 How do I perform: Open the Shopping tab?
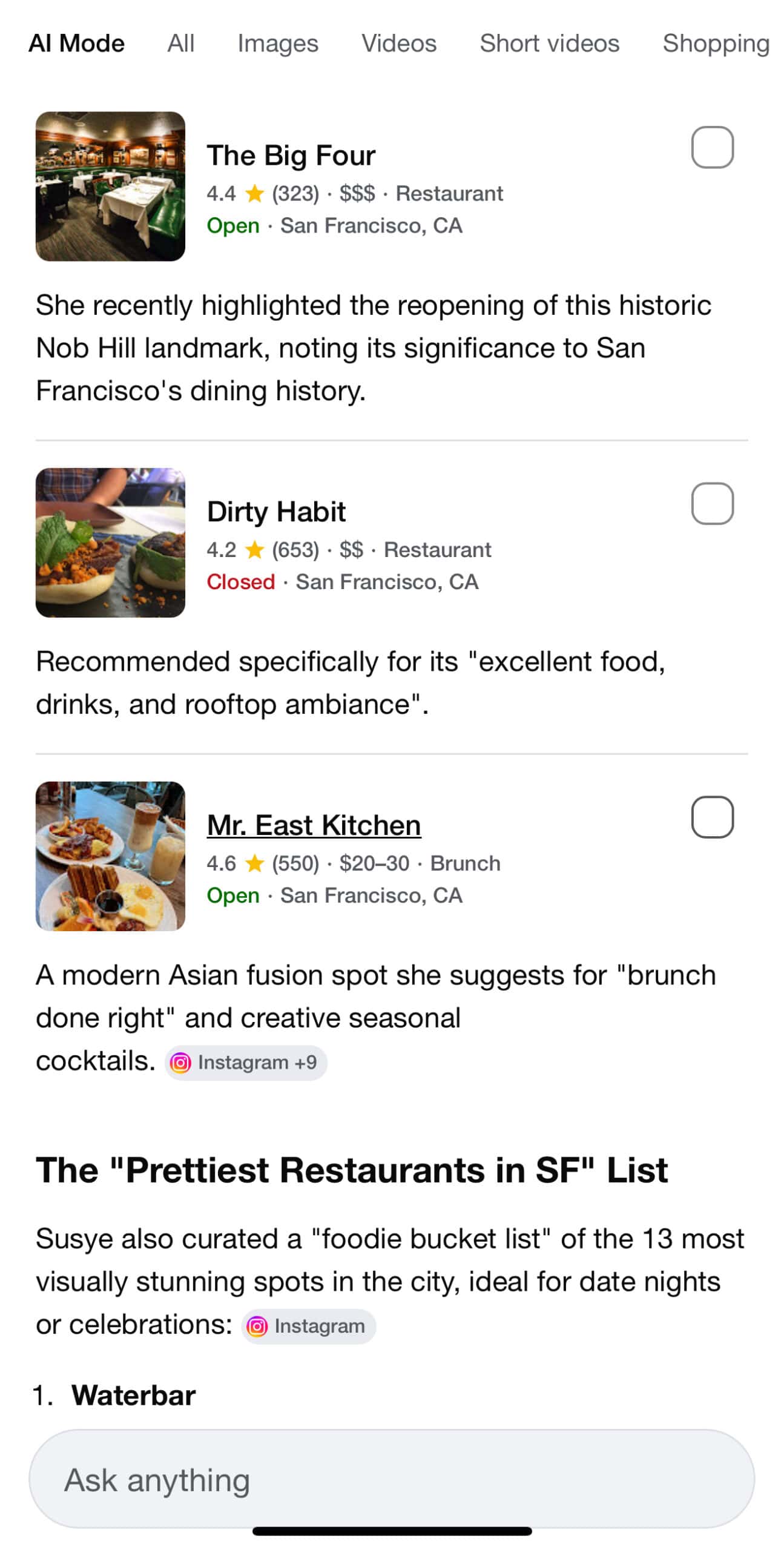point(716,44)
